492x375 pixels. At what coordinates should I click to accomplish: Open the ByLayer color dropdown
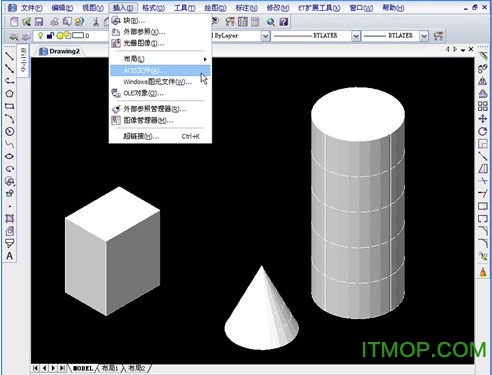265,36
